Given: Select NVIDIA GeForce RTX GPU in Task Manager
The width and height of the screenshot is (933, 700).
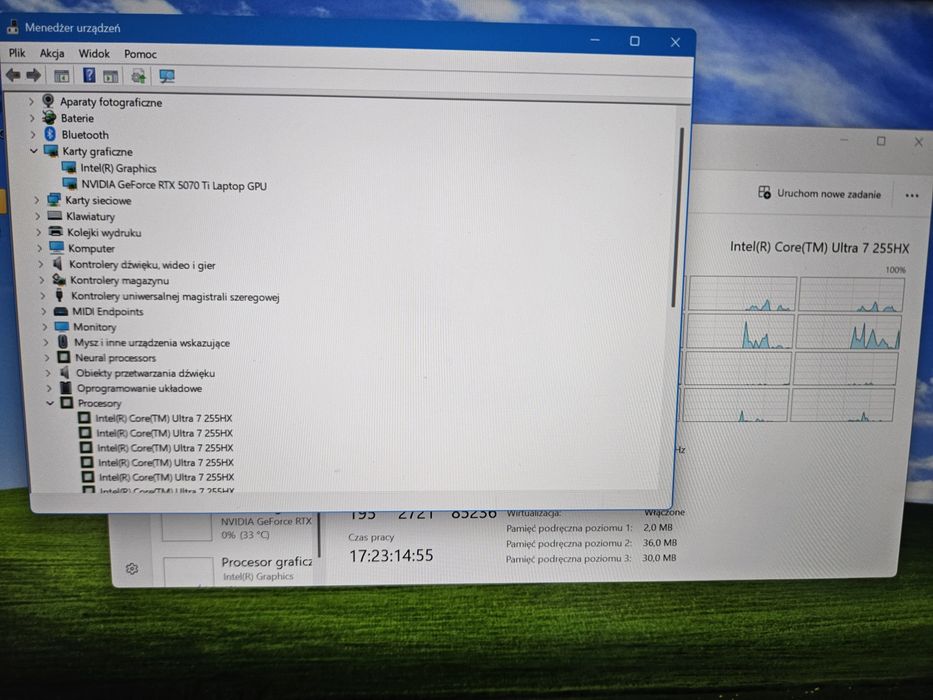Looking at the screenshot, I should point(237,527).
